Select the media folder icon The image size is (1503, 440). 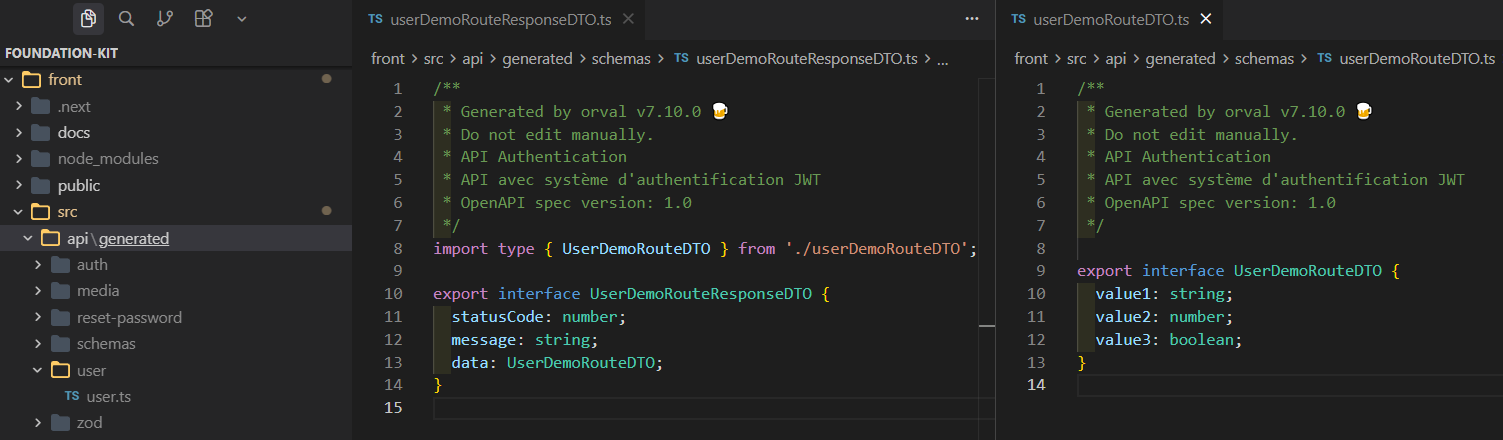pyautogui.click(x=59, y=290)
